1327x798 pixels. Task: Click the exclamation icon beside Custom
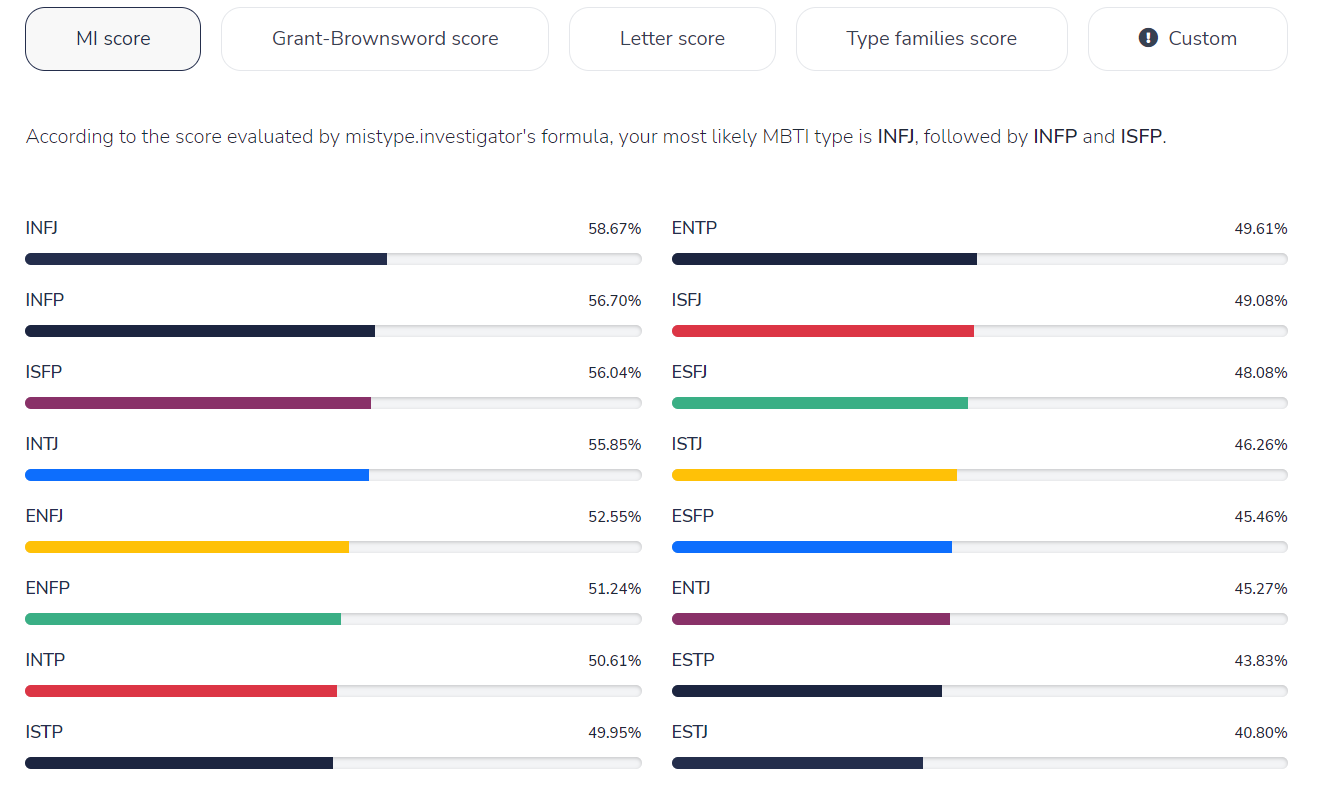click(1148, 38)
